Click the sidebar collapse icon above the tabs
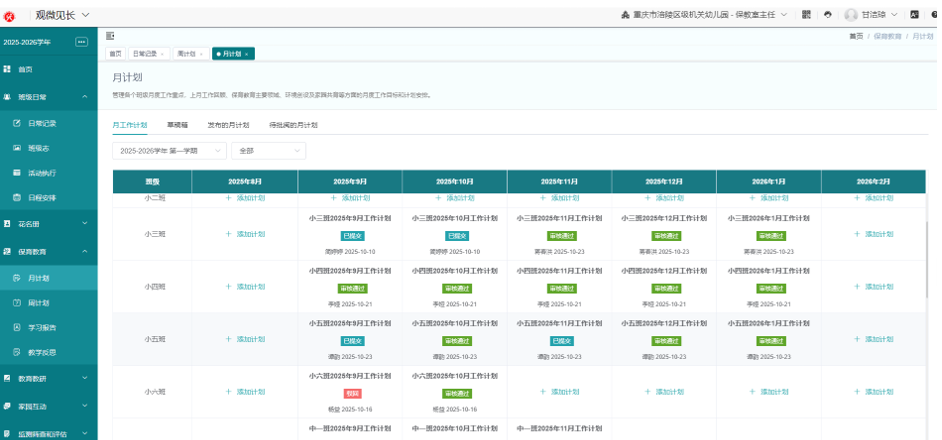 pos(110,35)
